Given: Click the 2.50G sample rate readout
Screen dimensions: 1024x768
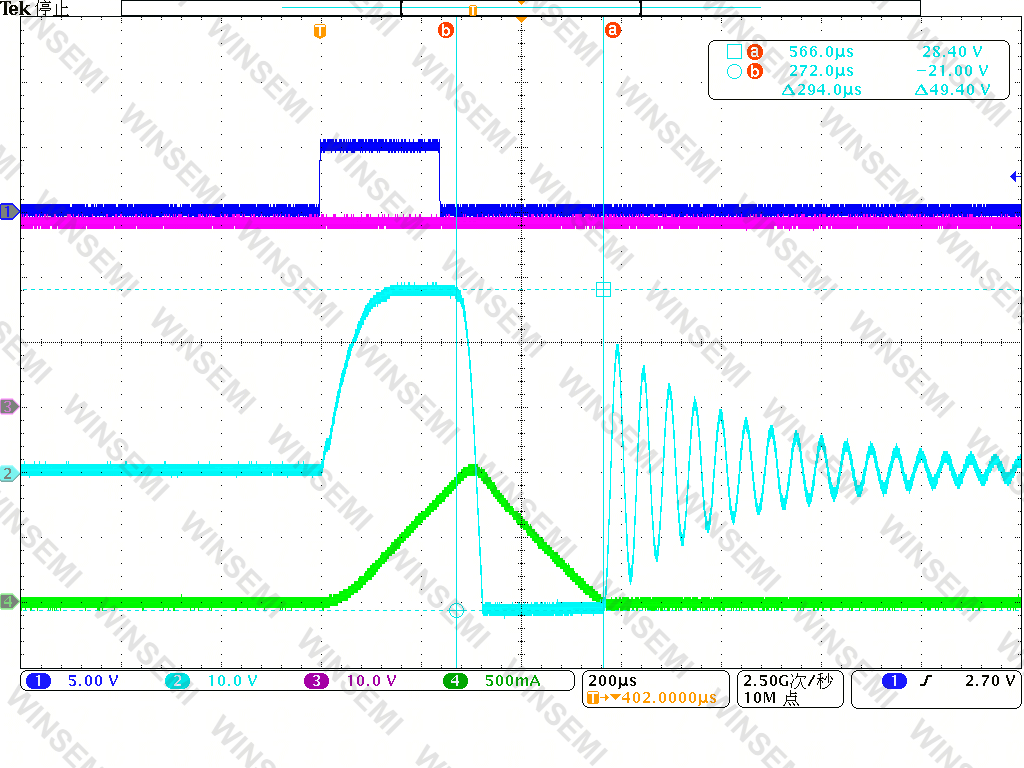Looking at the screenshot, I should click(788, 681).
